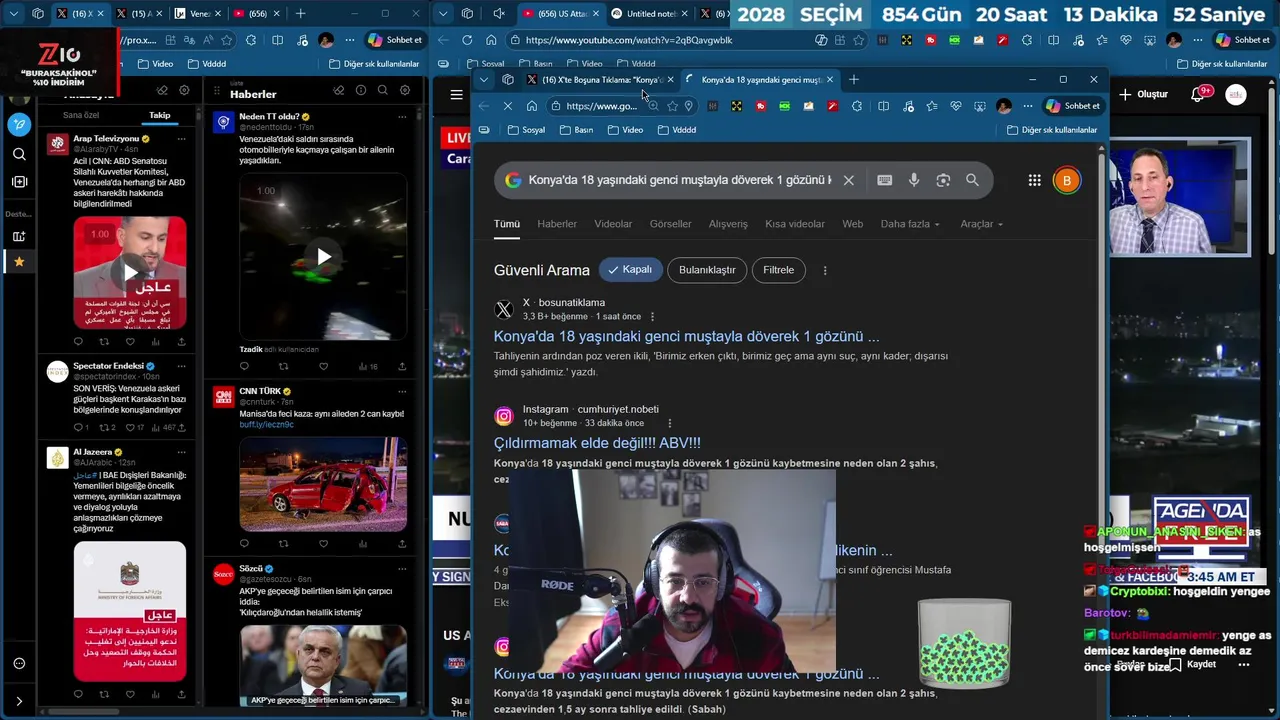1280x720 pixels.
Task: Open YouTube notifications bell
Action: [x=1197, y=94]
